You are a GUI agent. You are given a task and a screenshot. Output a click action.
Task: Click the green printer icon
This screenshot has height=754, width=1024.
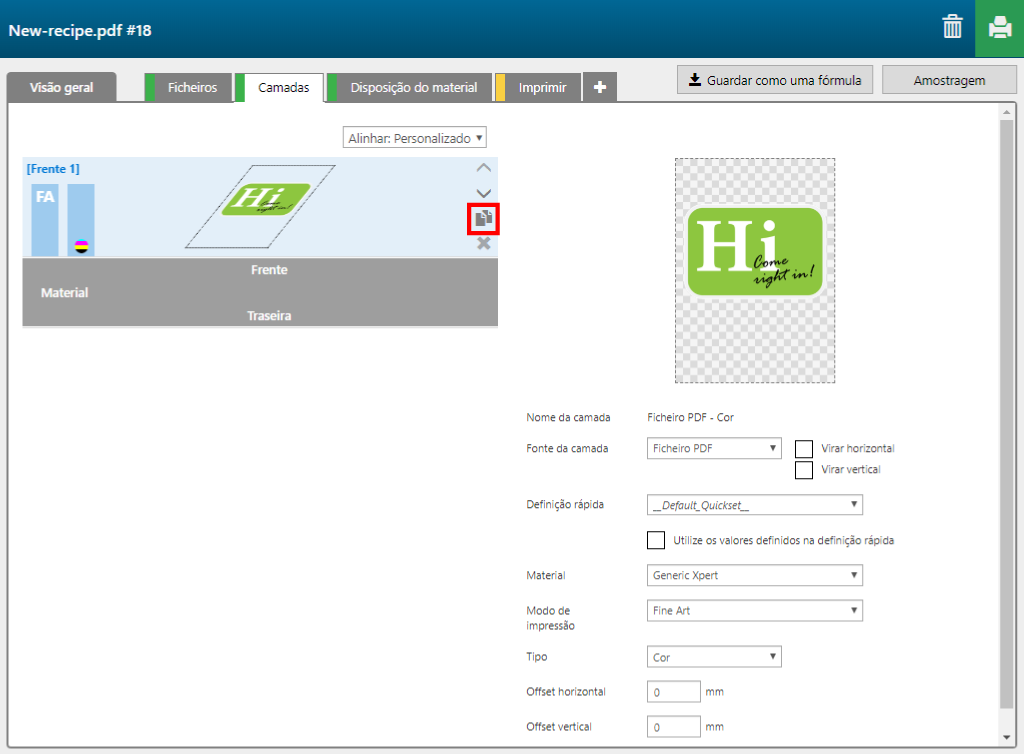[x=999, y=28]
